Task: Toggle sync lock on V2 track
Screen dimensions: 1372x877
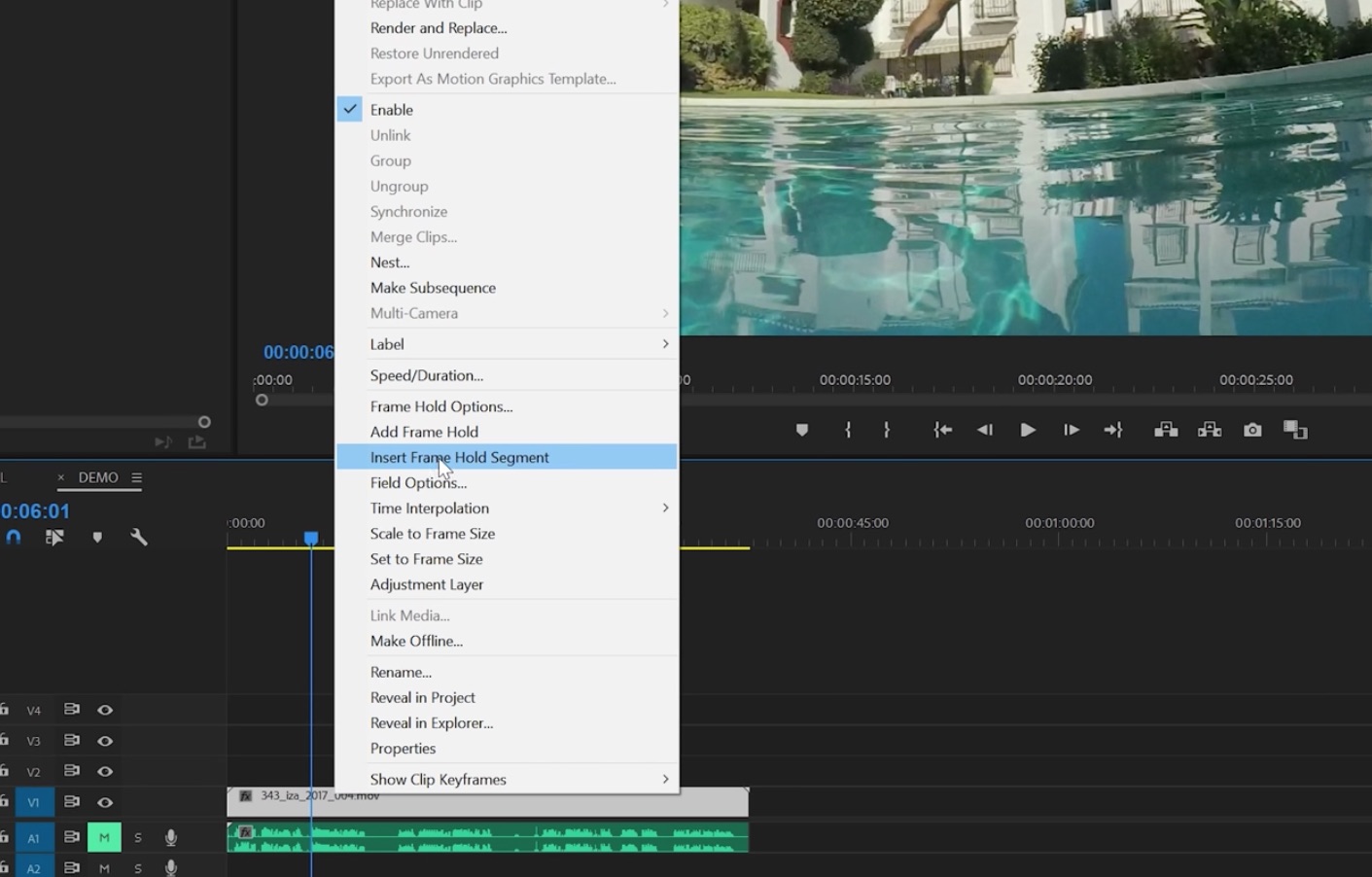Action: 71,770
